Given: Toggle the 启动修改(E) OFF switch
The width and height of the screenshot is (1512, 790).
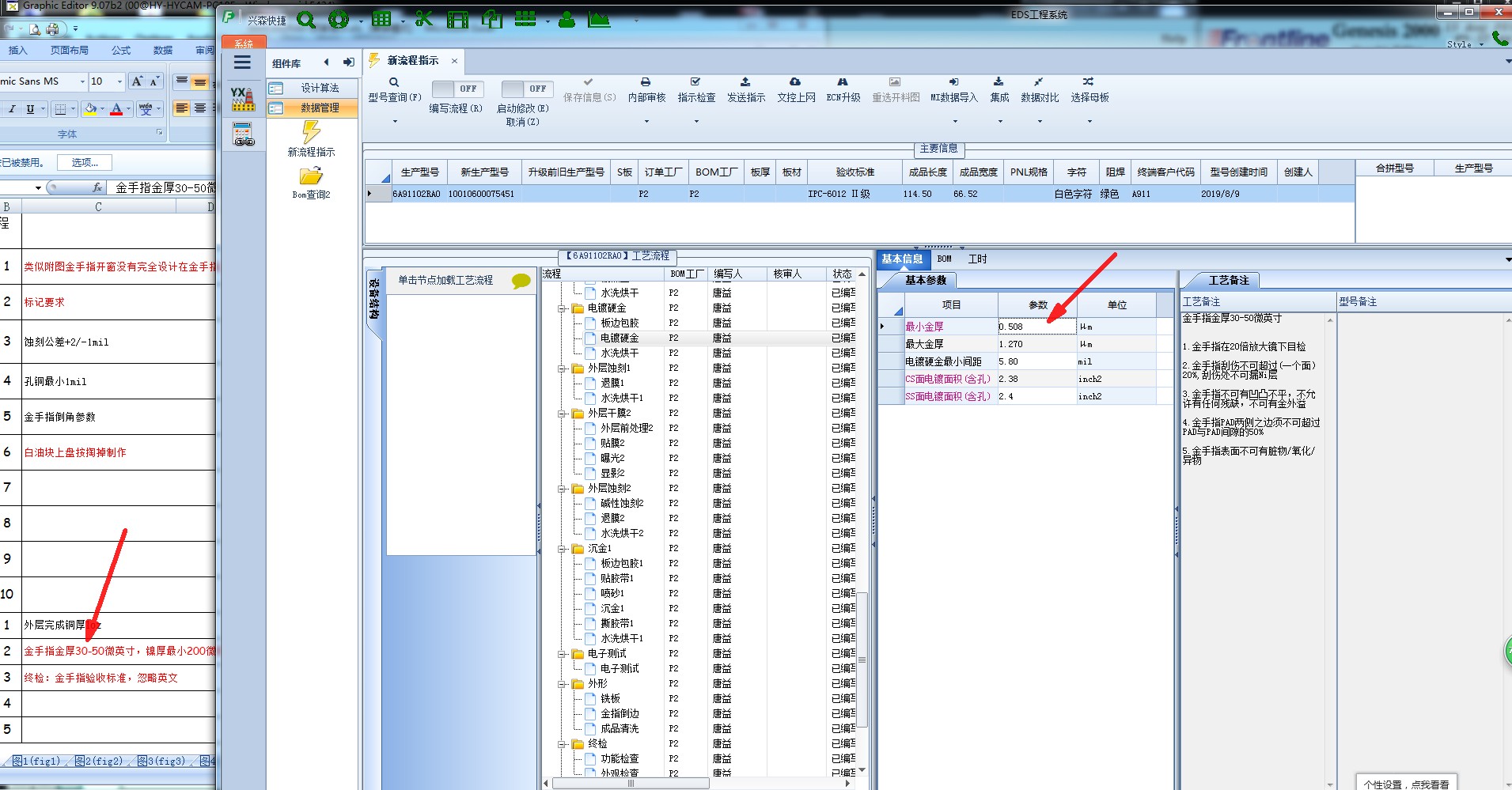Looking at the screenshot, I should 526,89.
